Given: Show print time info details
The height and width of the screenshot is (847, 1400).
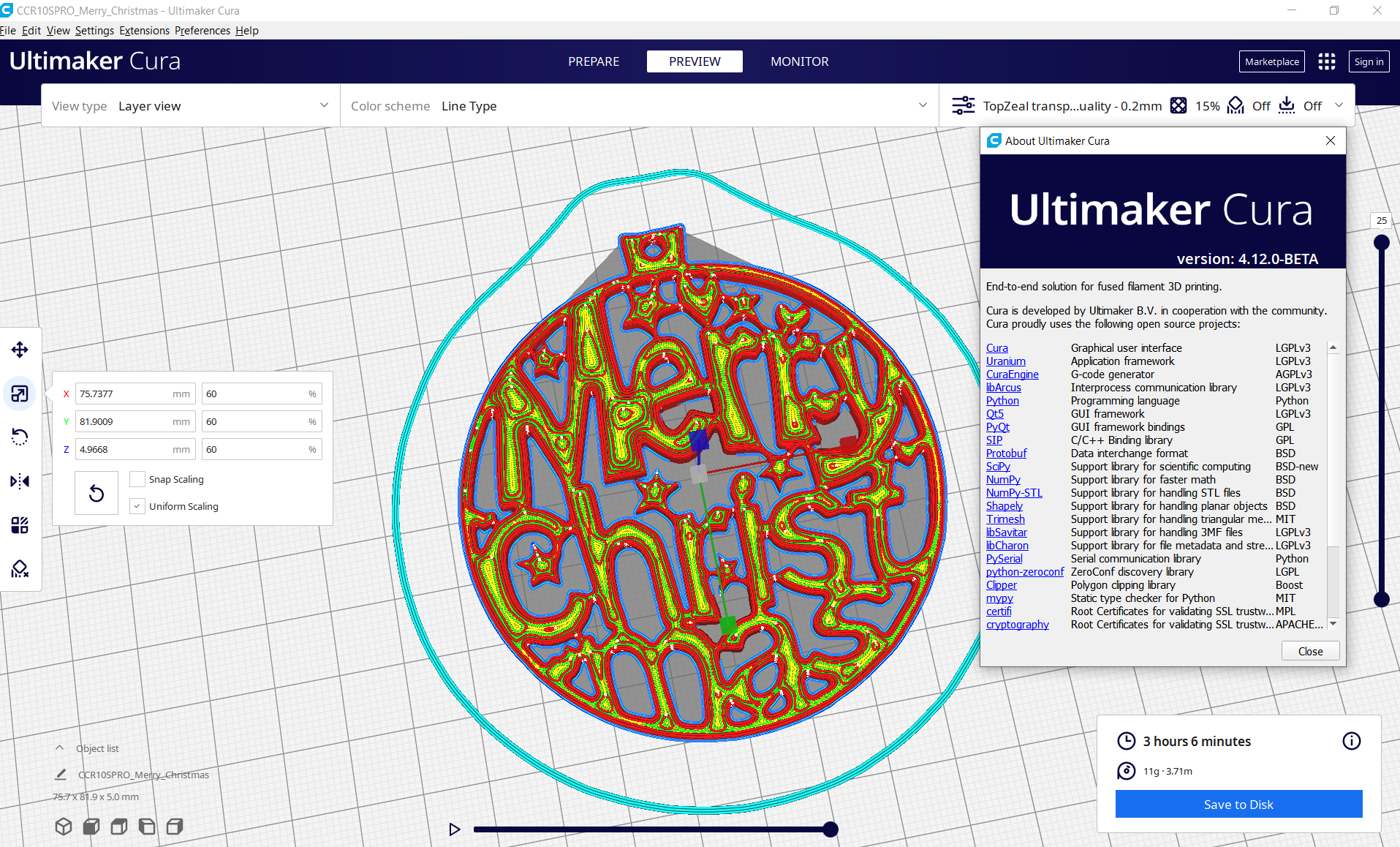Looking at the screenshot, I should tap(1352, 741).
